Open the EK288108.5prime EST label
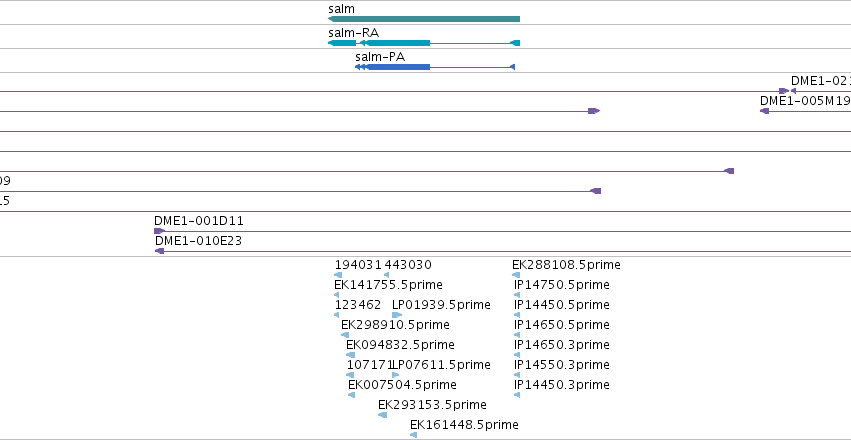Image resolution: width=851 pixels, height=440 pixels. pos(566,265)
